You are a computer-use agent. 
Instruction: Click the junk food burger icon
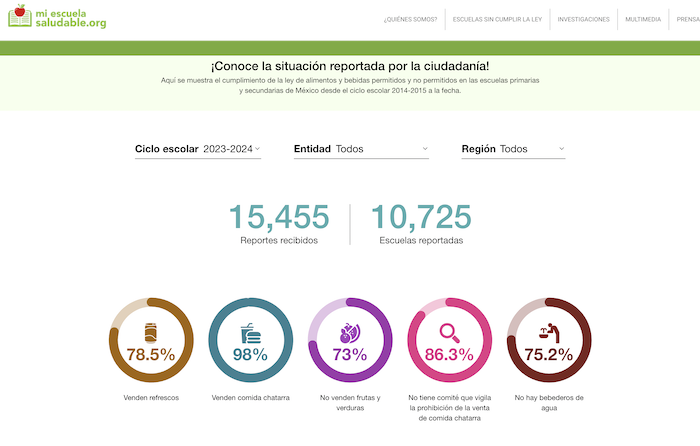[250, 332]
